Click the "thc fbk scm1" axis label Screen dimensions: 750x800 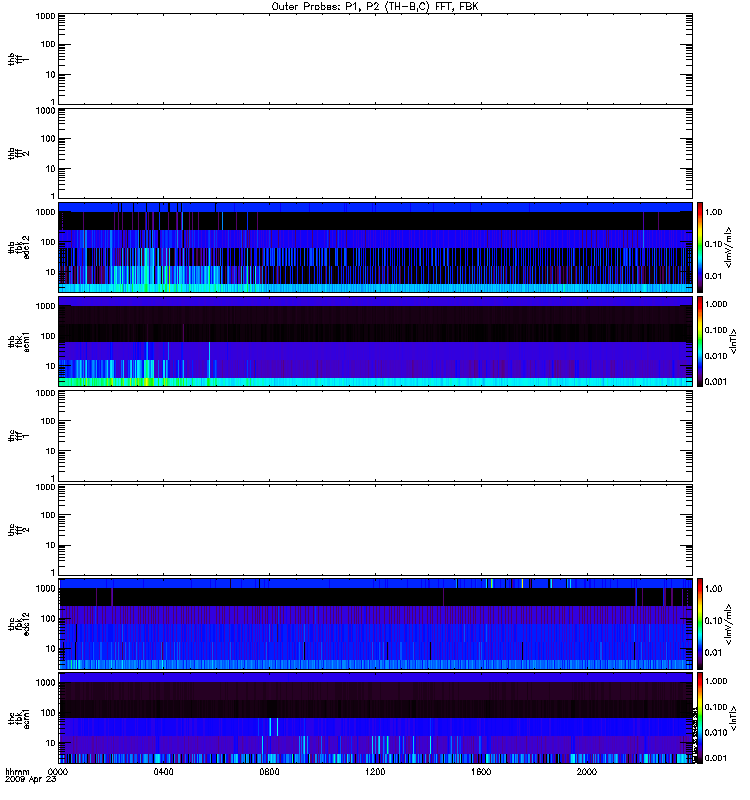(19, 718)
